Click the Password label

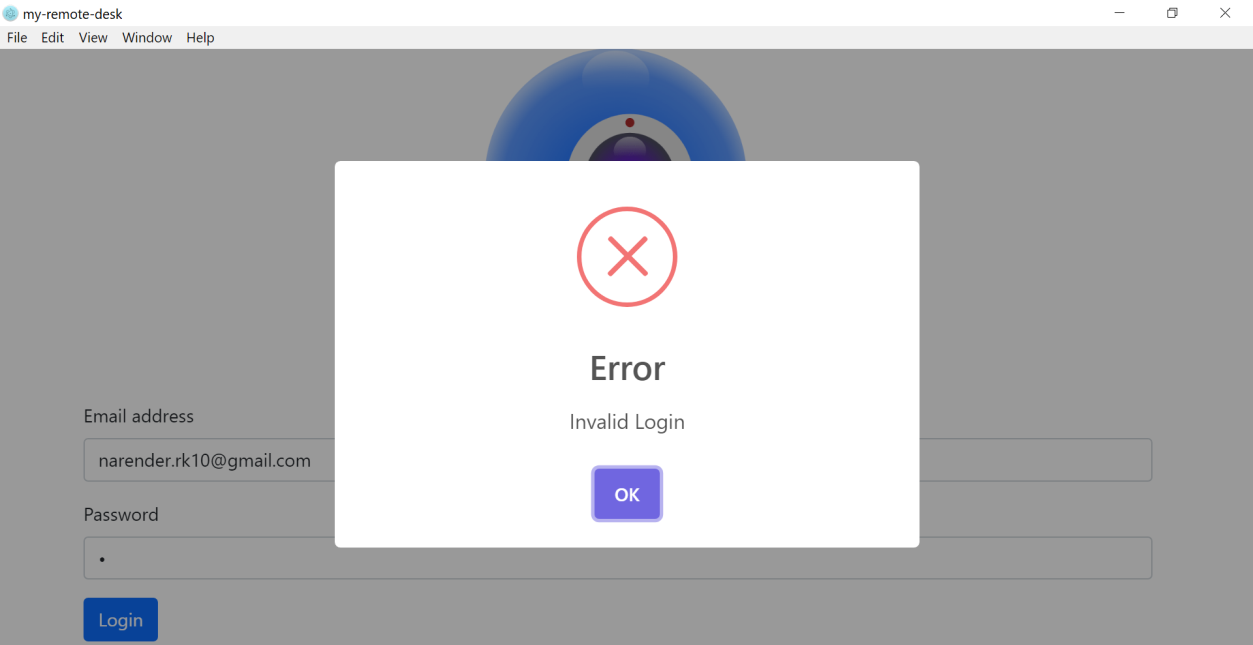(121, 515)
